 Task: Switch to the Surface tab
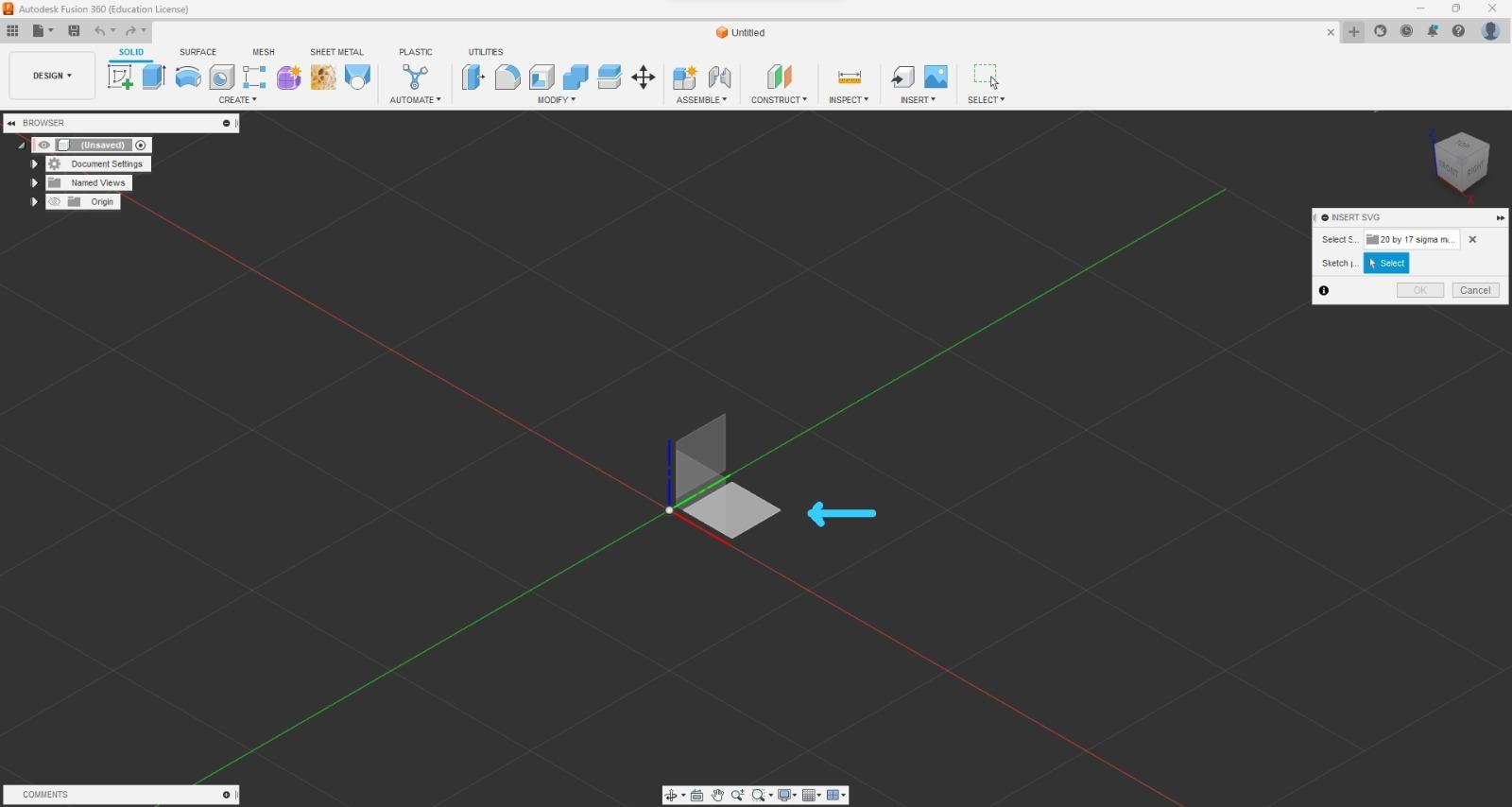(x=198, y=52)
